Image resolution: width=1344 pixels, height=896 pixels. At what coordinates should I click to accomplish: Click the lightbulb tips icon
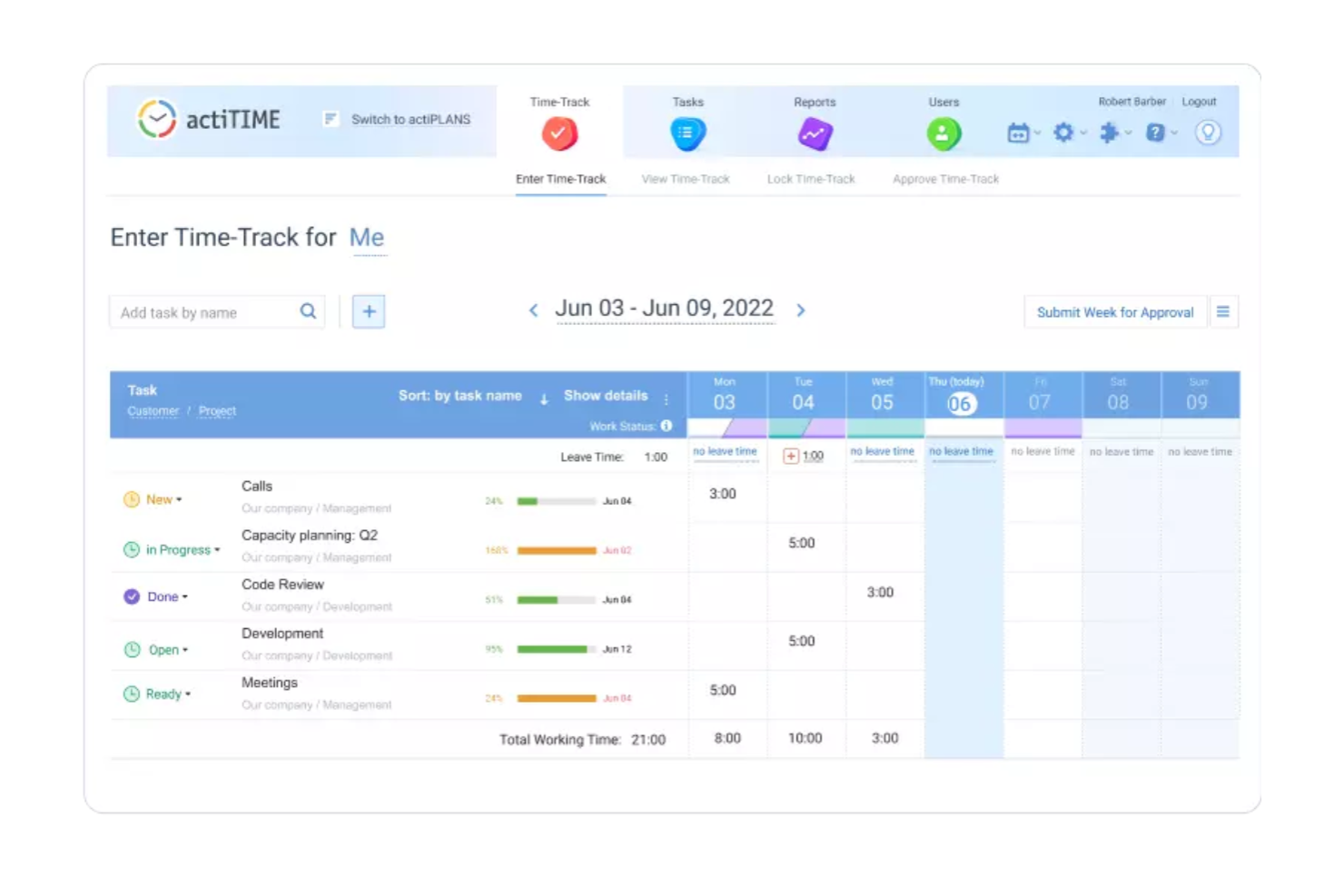[1208, 133]
